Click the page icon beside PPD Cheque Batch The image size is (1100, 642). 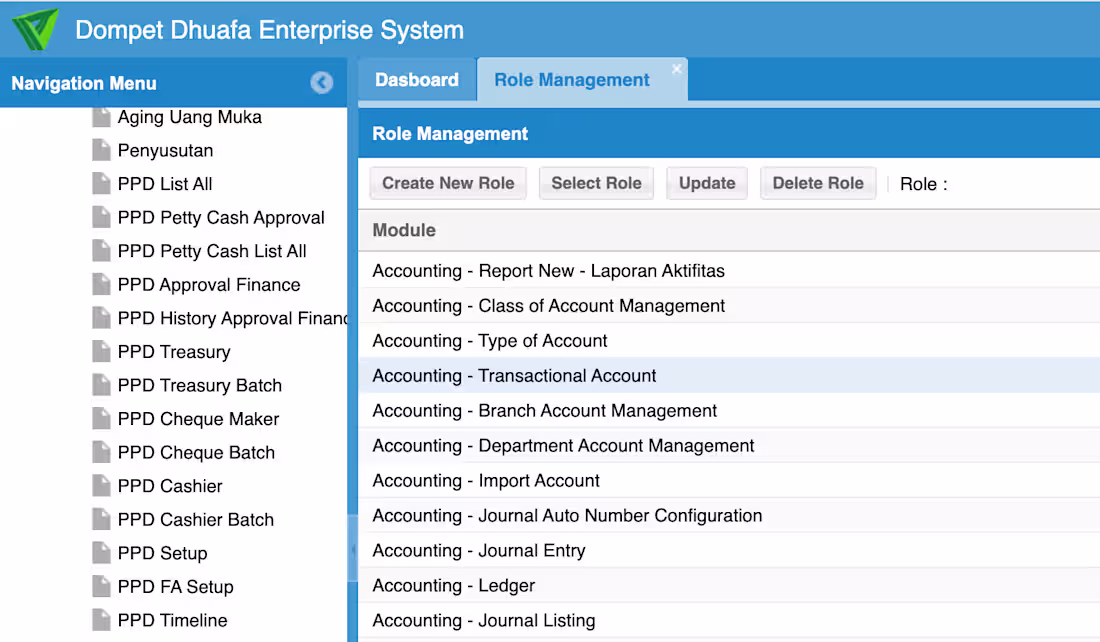coord(101,453)
